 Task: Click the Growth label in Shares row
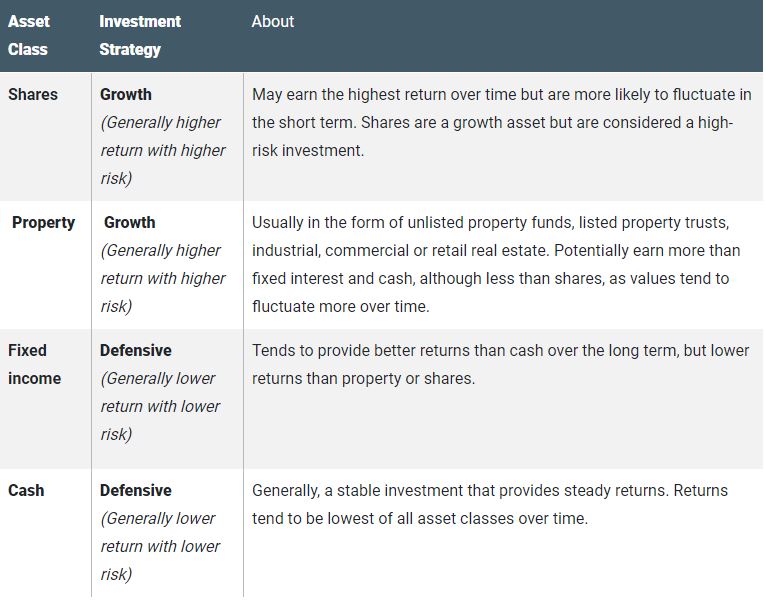(x=126, y=94)
